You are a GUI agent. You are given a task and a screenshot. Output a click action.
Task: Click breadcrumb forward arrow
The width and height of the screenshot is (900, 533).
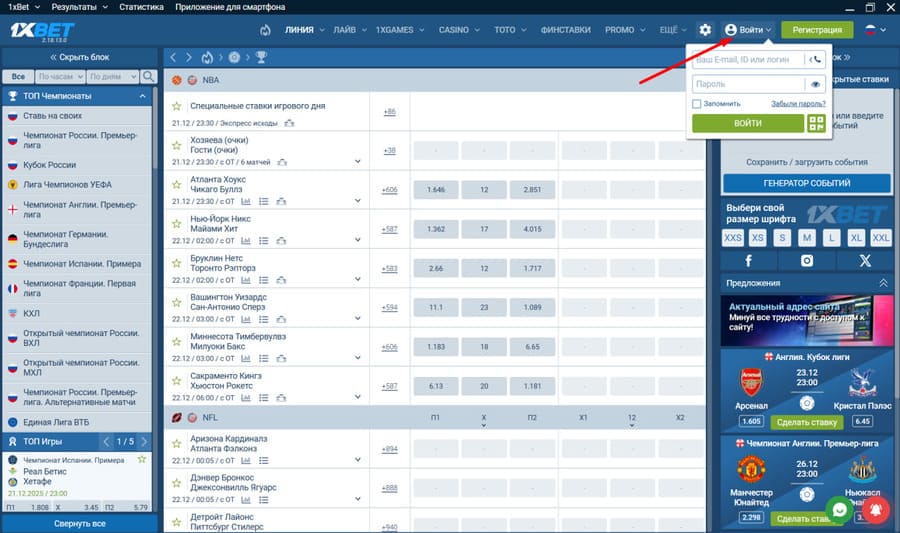(x=188, y=57)
